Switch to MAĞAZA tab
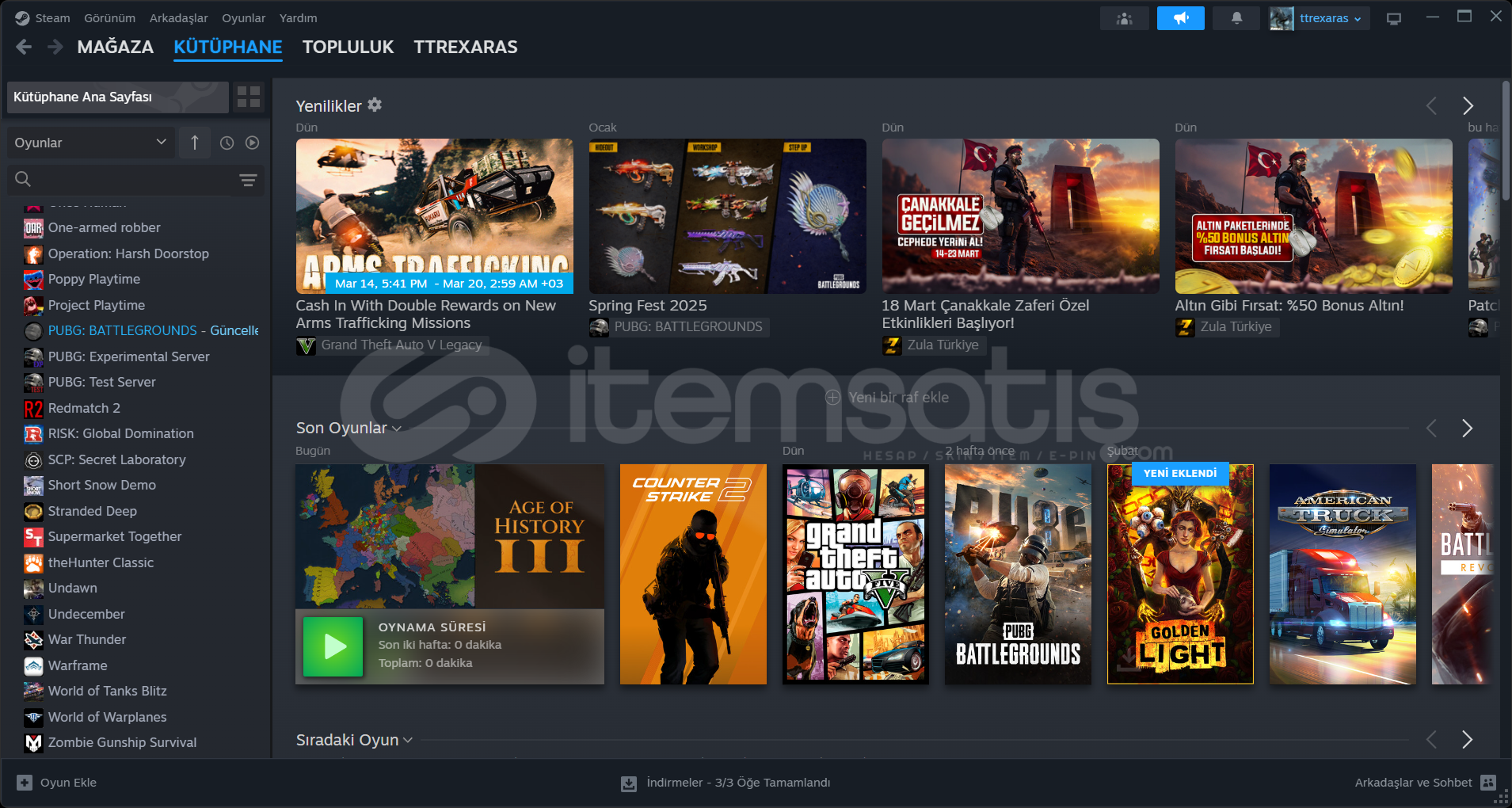Screen dimensions: 1512x808 point(116,47)
